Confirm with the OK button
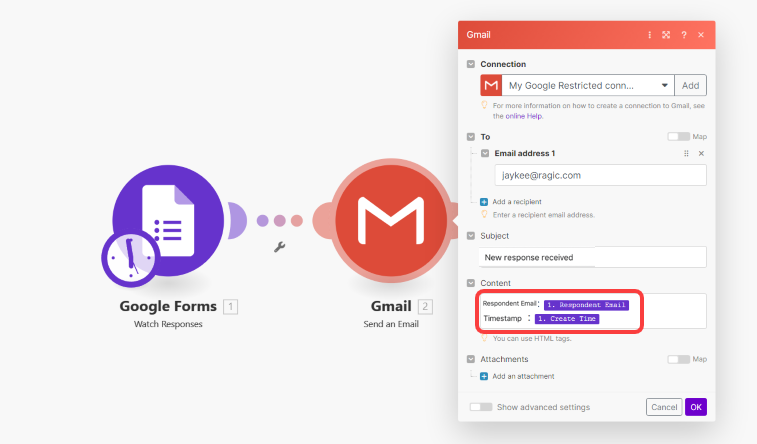Viewport: 757px width, 444px height. (696, 407)
